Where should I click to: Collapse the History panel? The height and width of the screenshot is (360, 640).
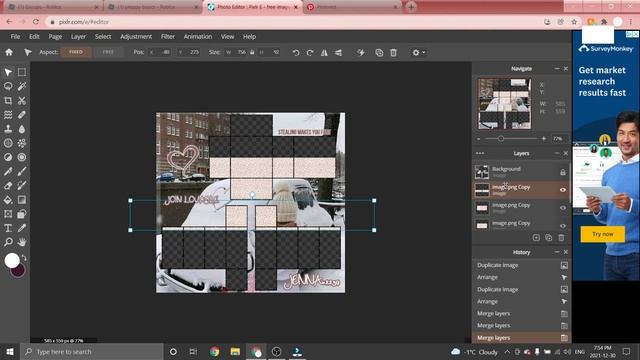click(557, 252)
